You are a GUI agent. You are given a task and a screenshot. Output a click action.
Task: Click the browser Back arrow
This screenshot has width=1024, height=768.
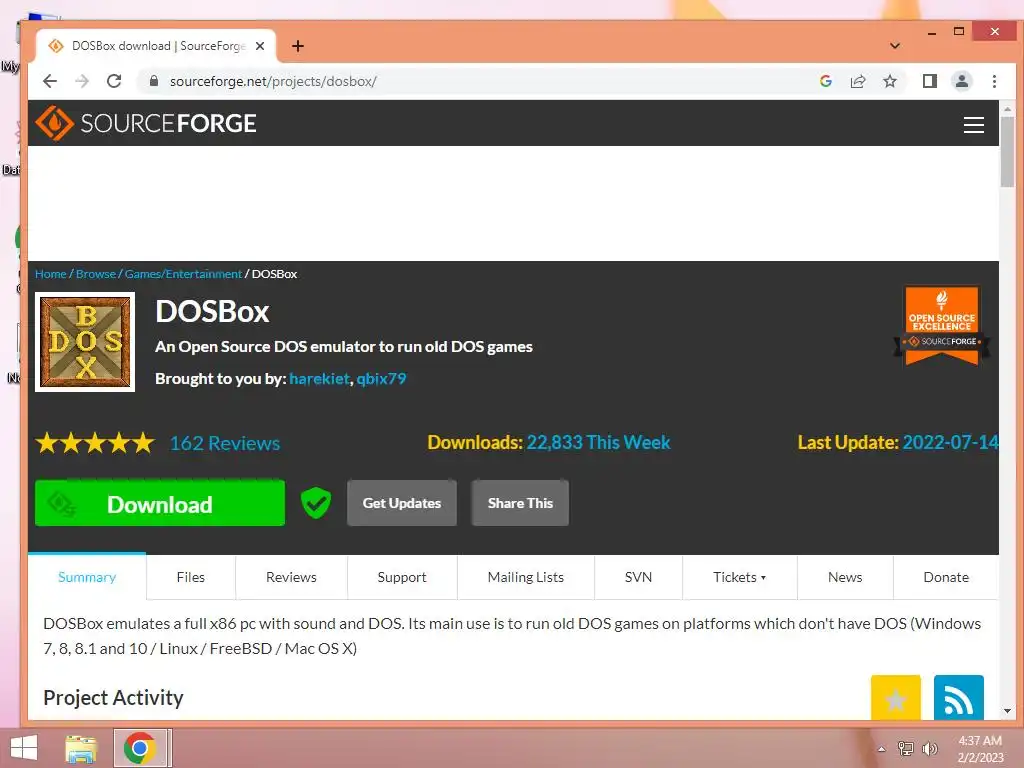pos(50,81)
